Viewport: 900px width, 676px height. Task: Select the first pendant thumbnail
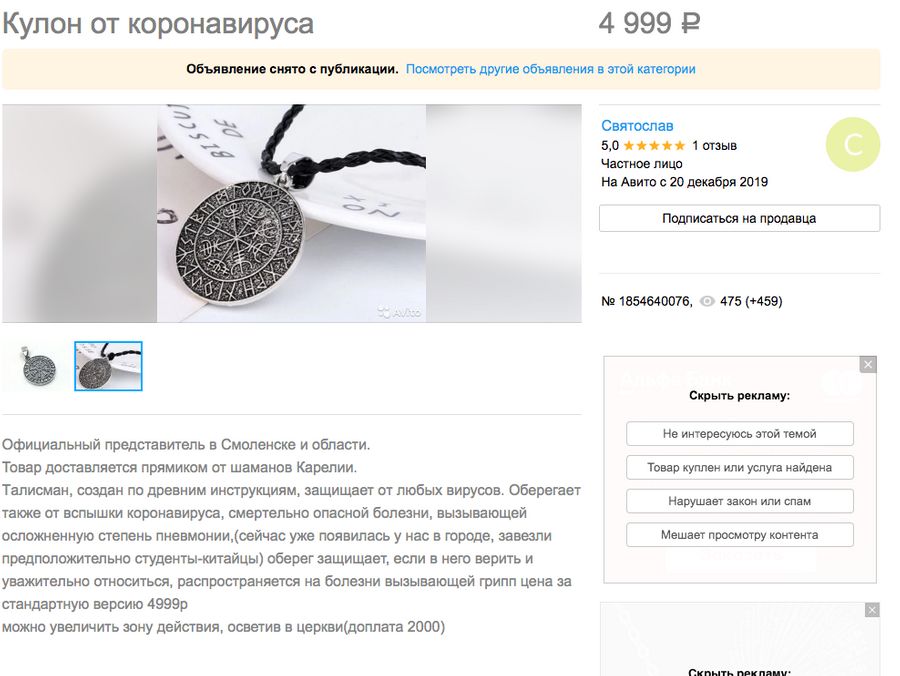pyautogui.click(x=36, y=366)
